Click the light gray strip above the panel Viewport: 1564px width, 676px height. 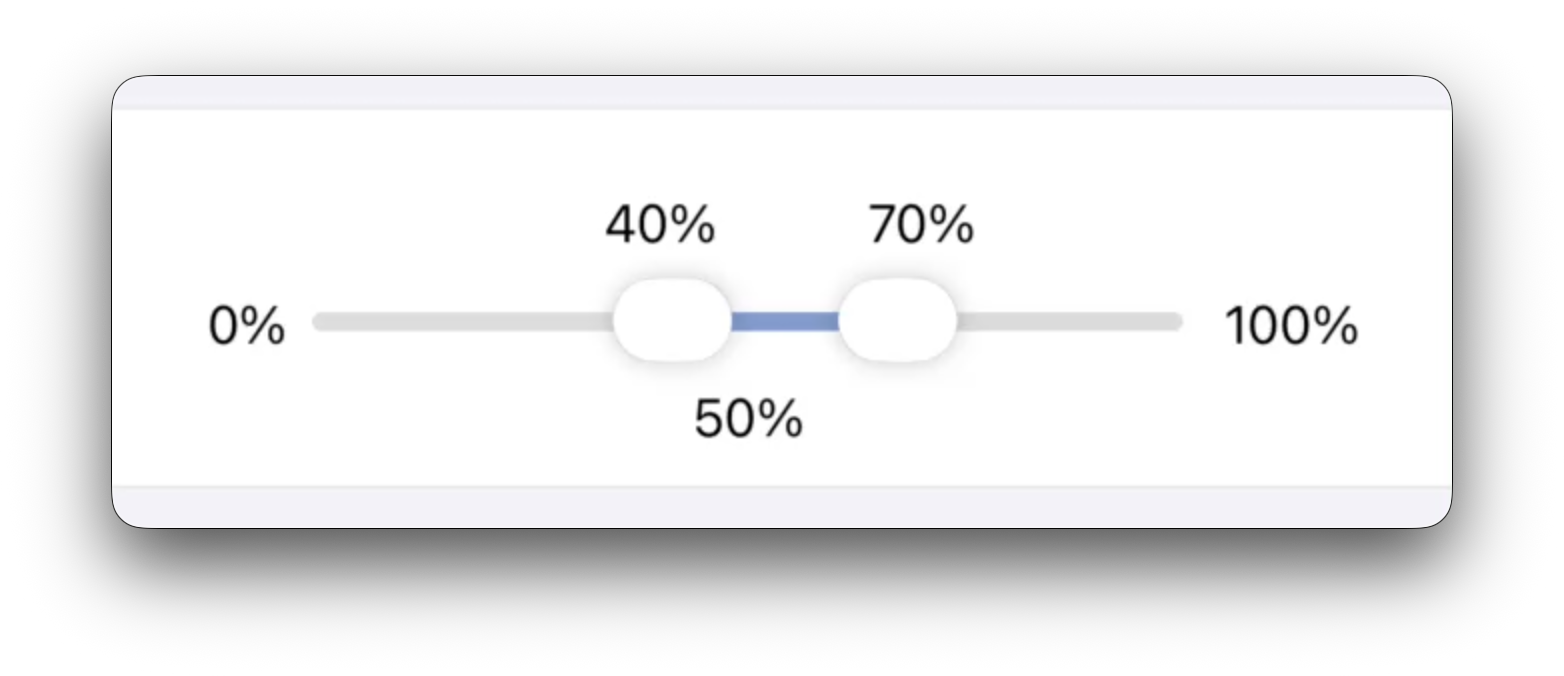[x=780, y=92]
